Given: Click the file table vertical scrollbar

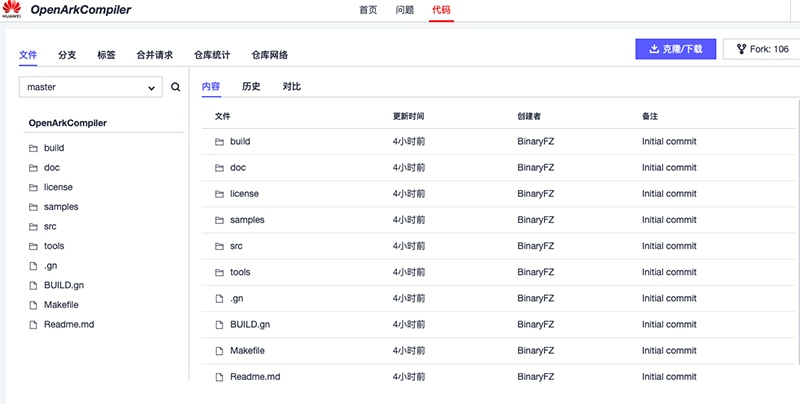Looking at the screenshot, I should pyautogui.click(x=797, y=232).
